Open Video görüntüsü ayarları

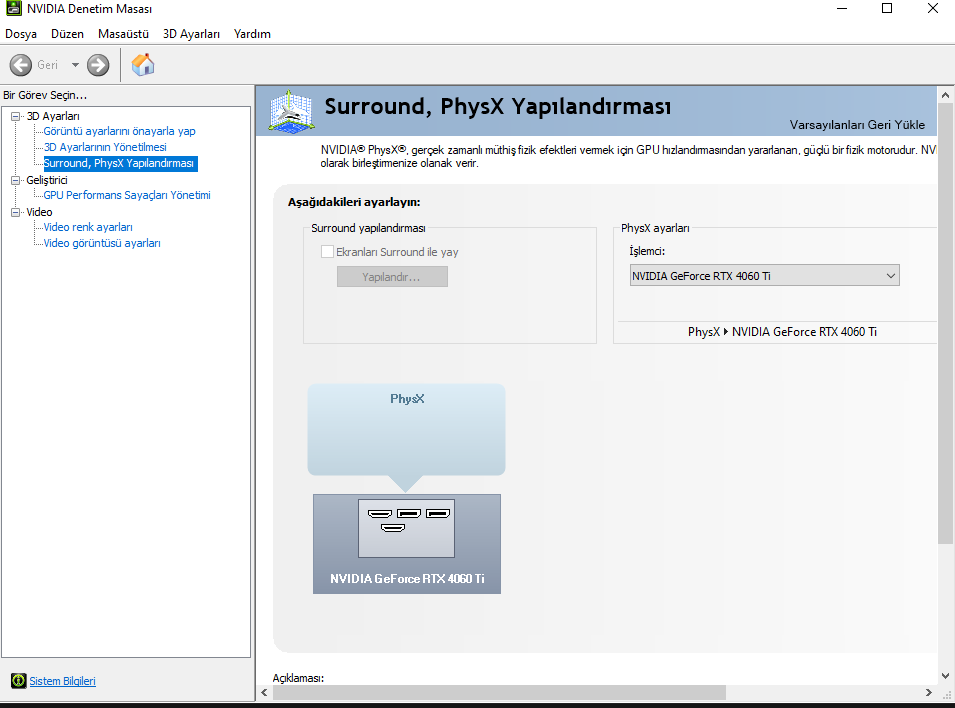click(102, 243)
